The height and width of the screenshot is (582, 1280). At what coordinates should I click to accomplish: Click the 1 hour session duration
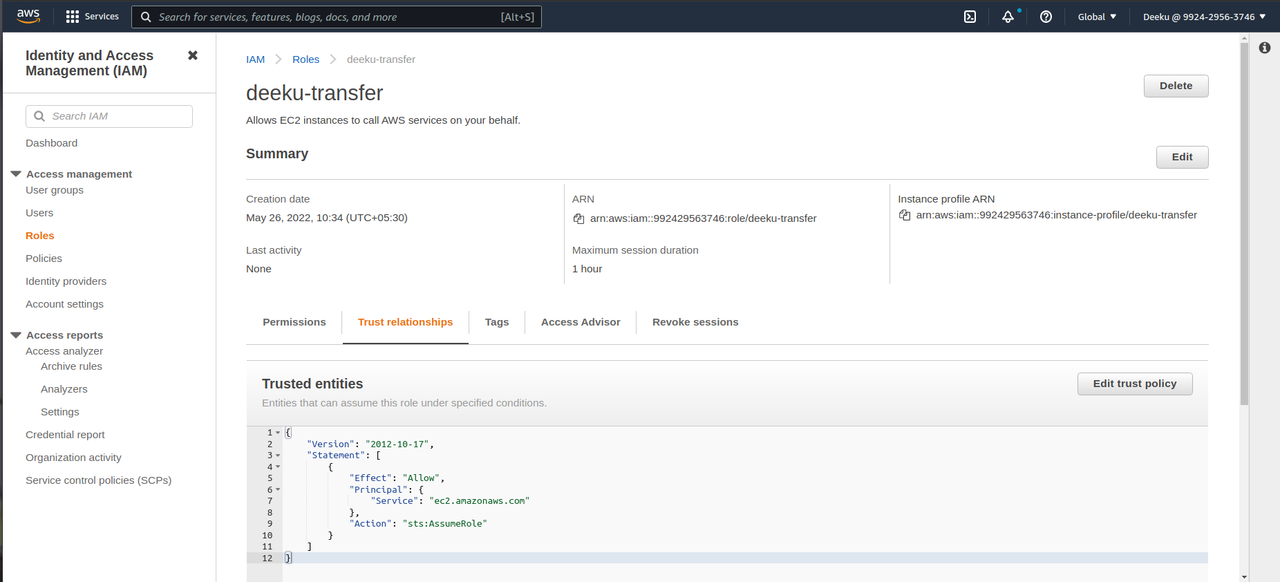pos(587,269)
